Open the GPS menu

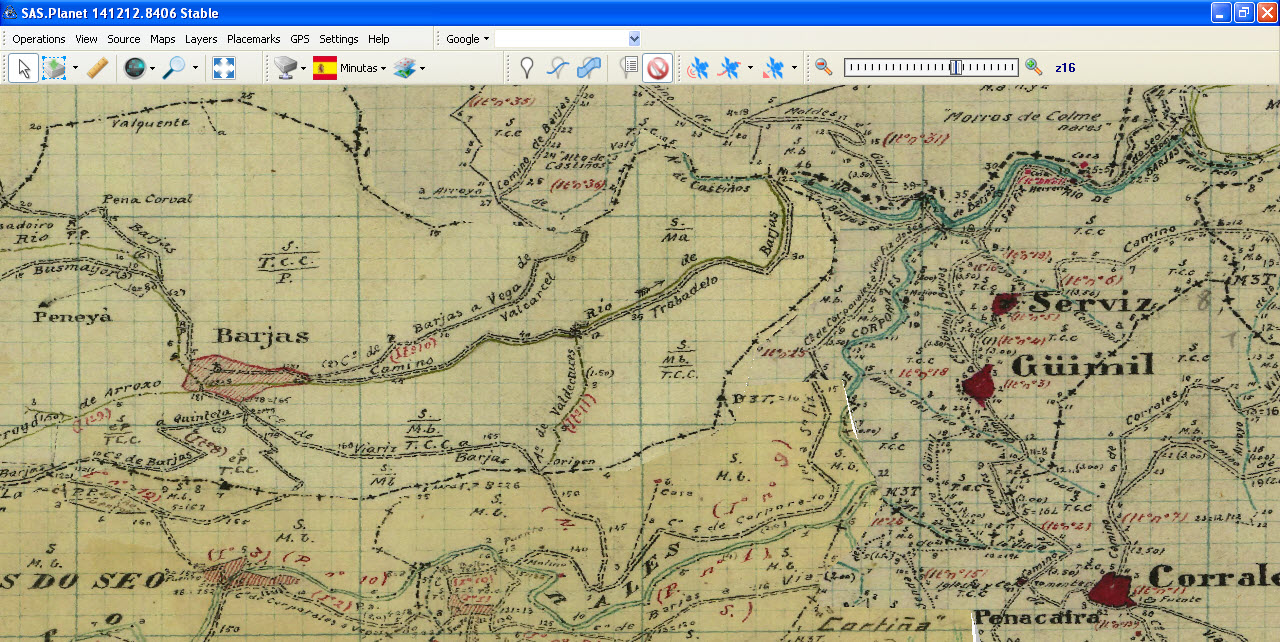(300, 39)
